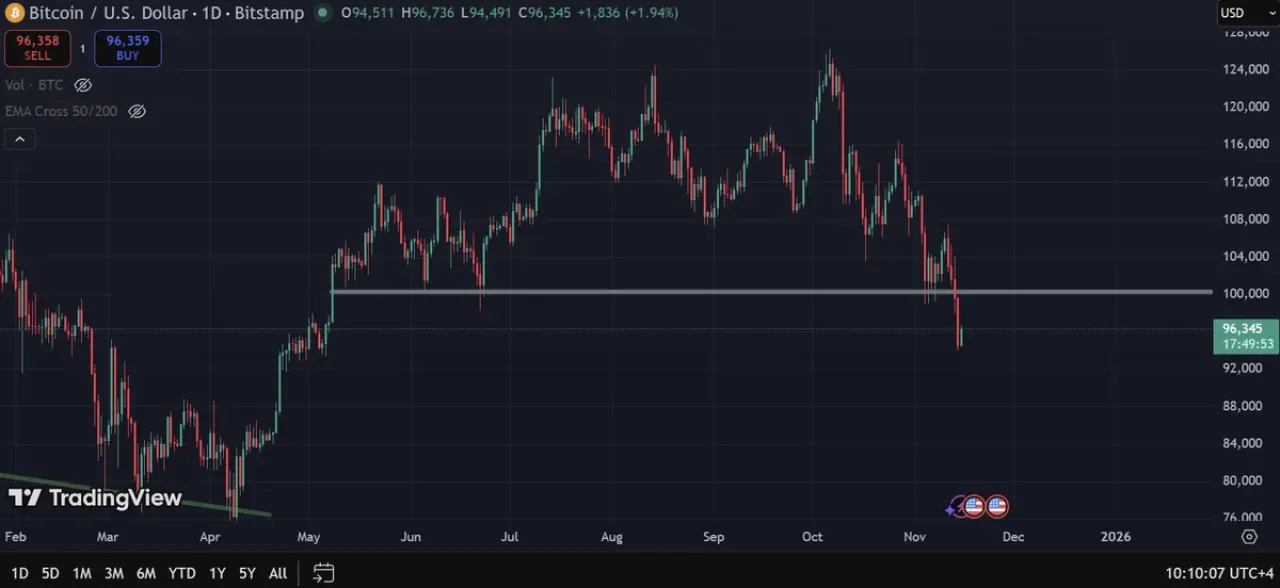Toggle EMA Cross 50/200 visibility eye

coord(137,111)
